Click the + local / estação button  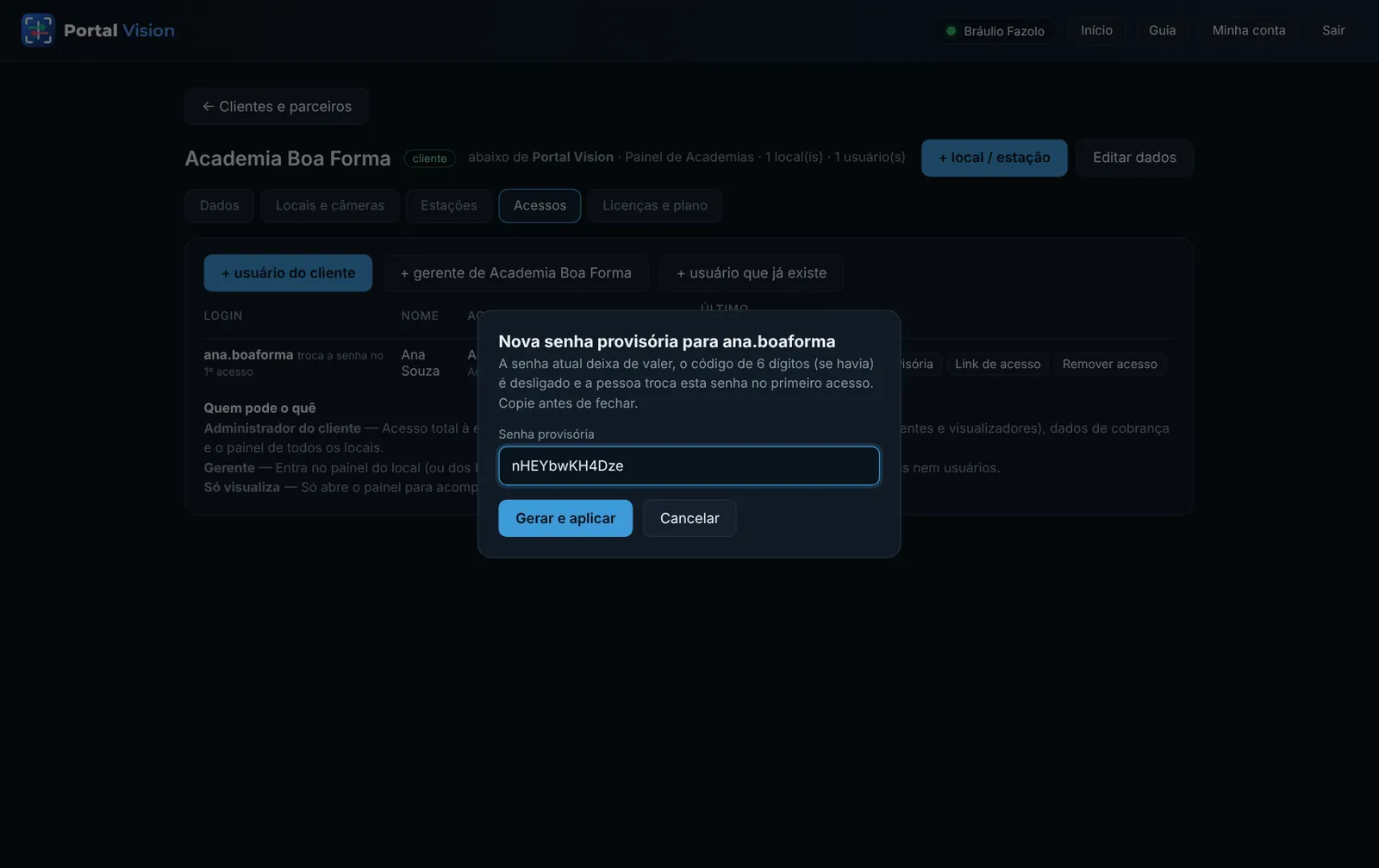tap(994, 158)
